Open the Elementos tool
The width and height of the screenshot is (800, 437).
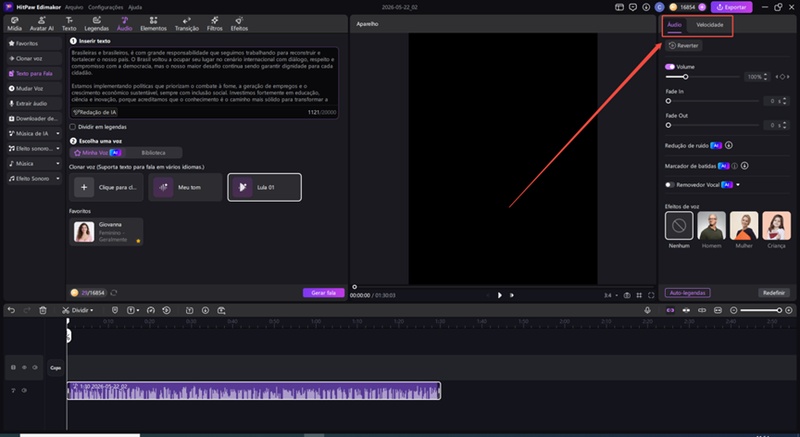point(153,24)
